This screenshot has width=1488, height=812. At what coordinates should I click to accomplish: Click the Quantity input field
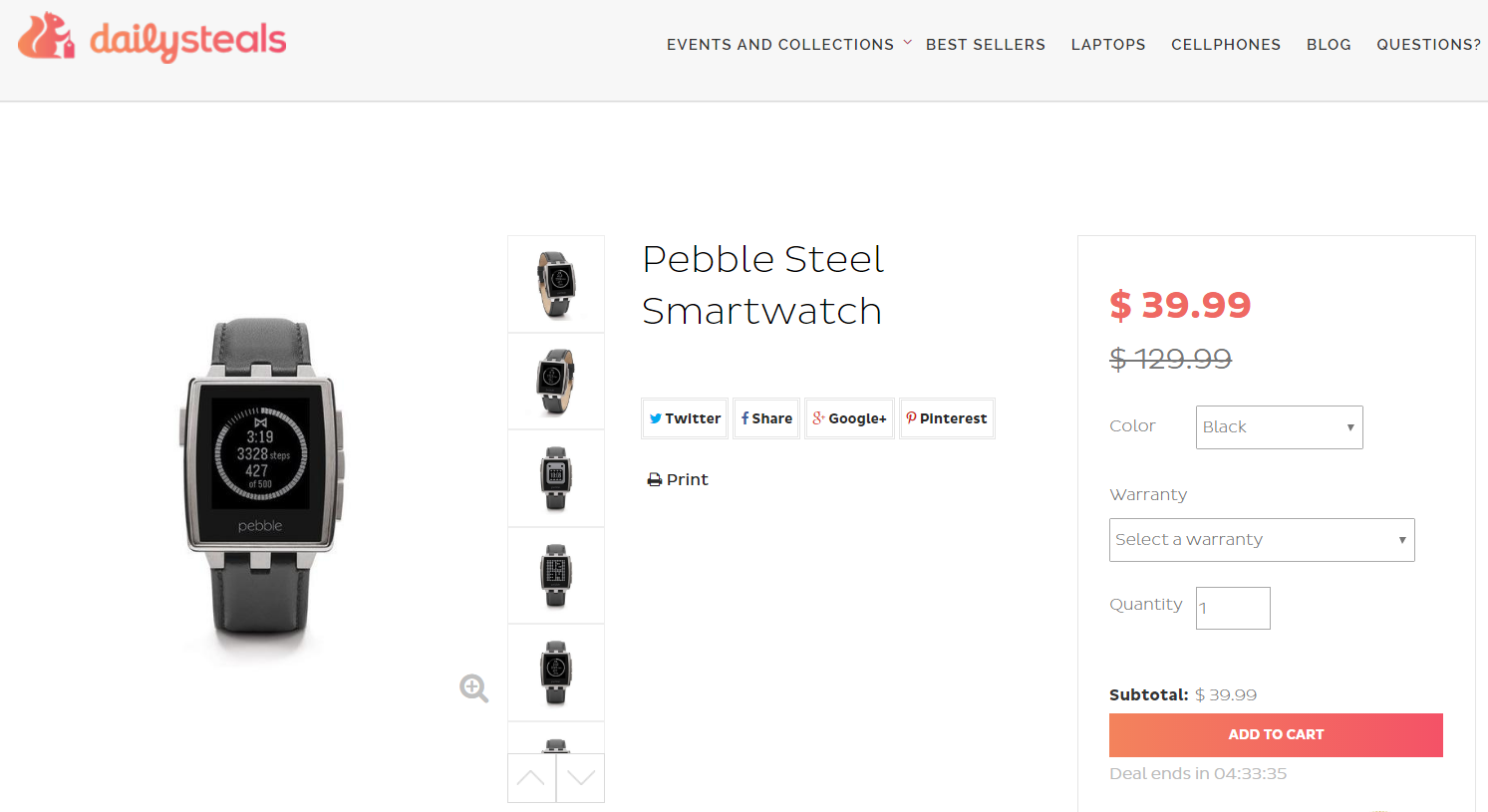(1233, 608)
